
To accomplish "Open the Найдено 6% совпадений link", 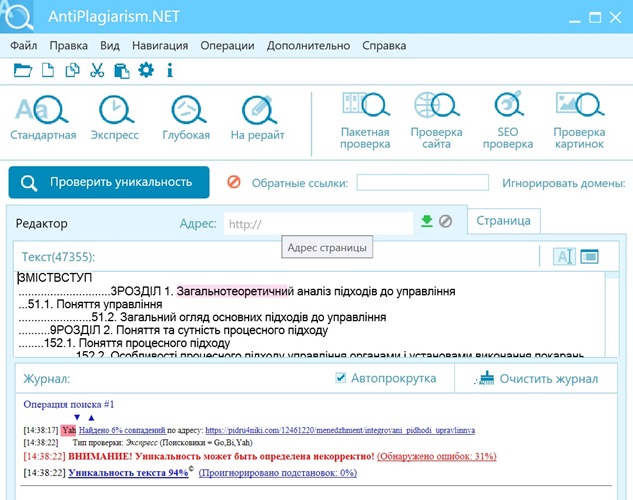I will 122,430.
